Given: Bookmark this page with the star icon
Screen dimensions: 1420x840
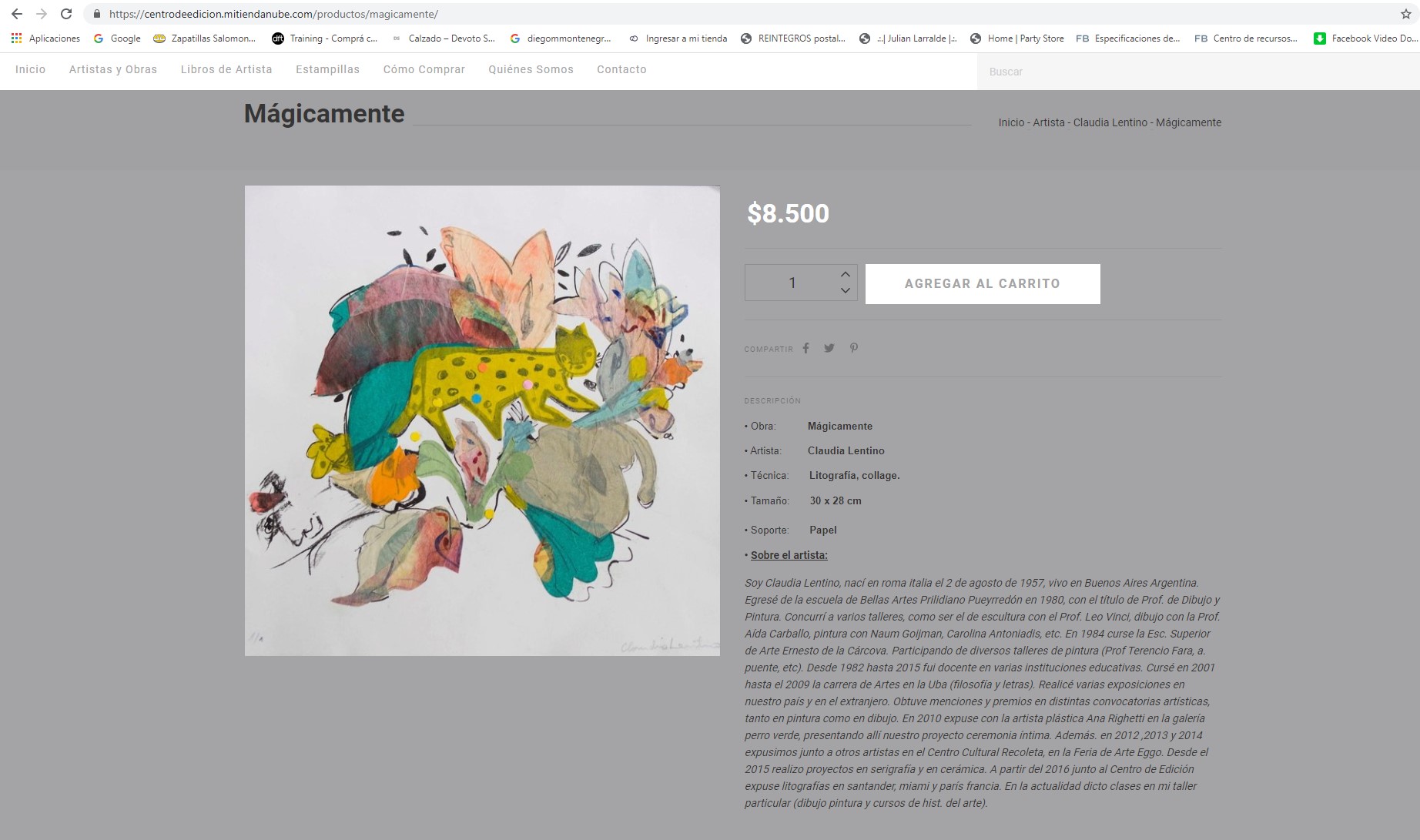Looking at the screenshot, I should point(1406,14).
